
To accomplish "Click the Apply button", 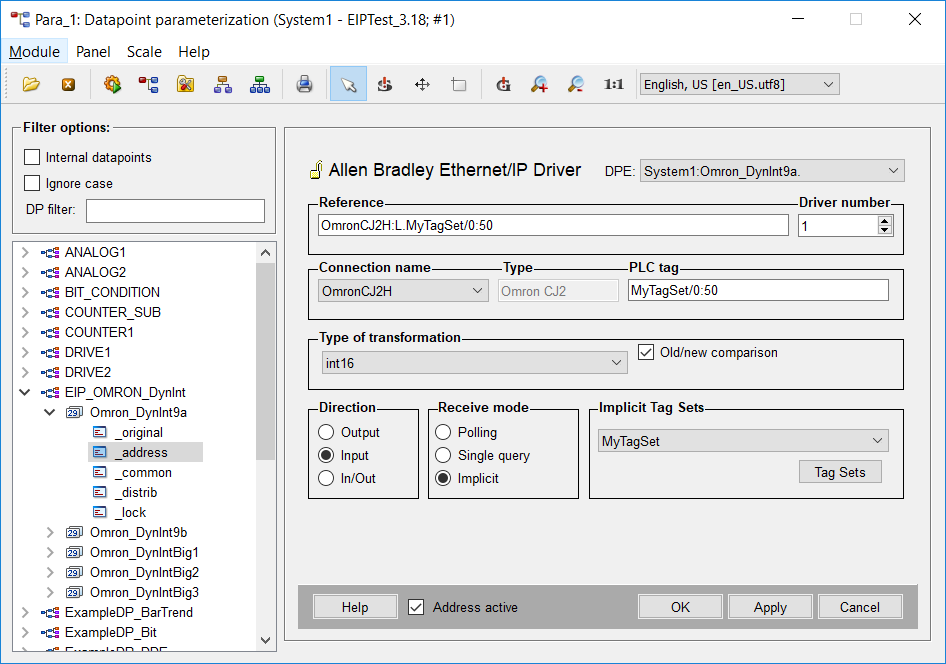I will coord(770,607).
